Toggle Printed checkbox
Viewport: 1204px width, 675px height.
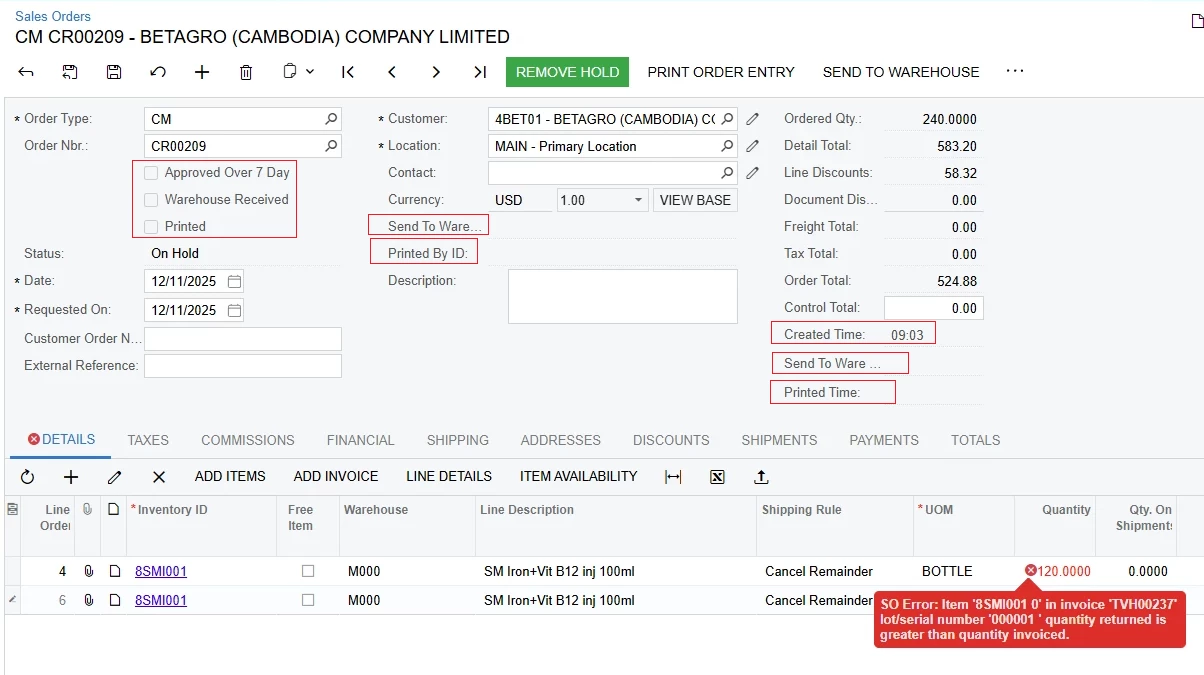(151, 227)
